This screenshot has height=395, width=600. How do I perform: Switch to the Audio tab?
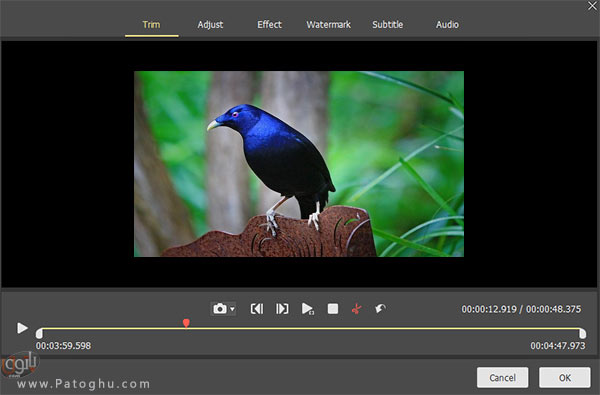tap(447, 24)
